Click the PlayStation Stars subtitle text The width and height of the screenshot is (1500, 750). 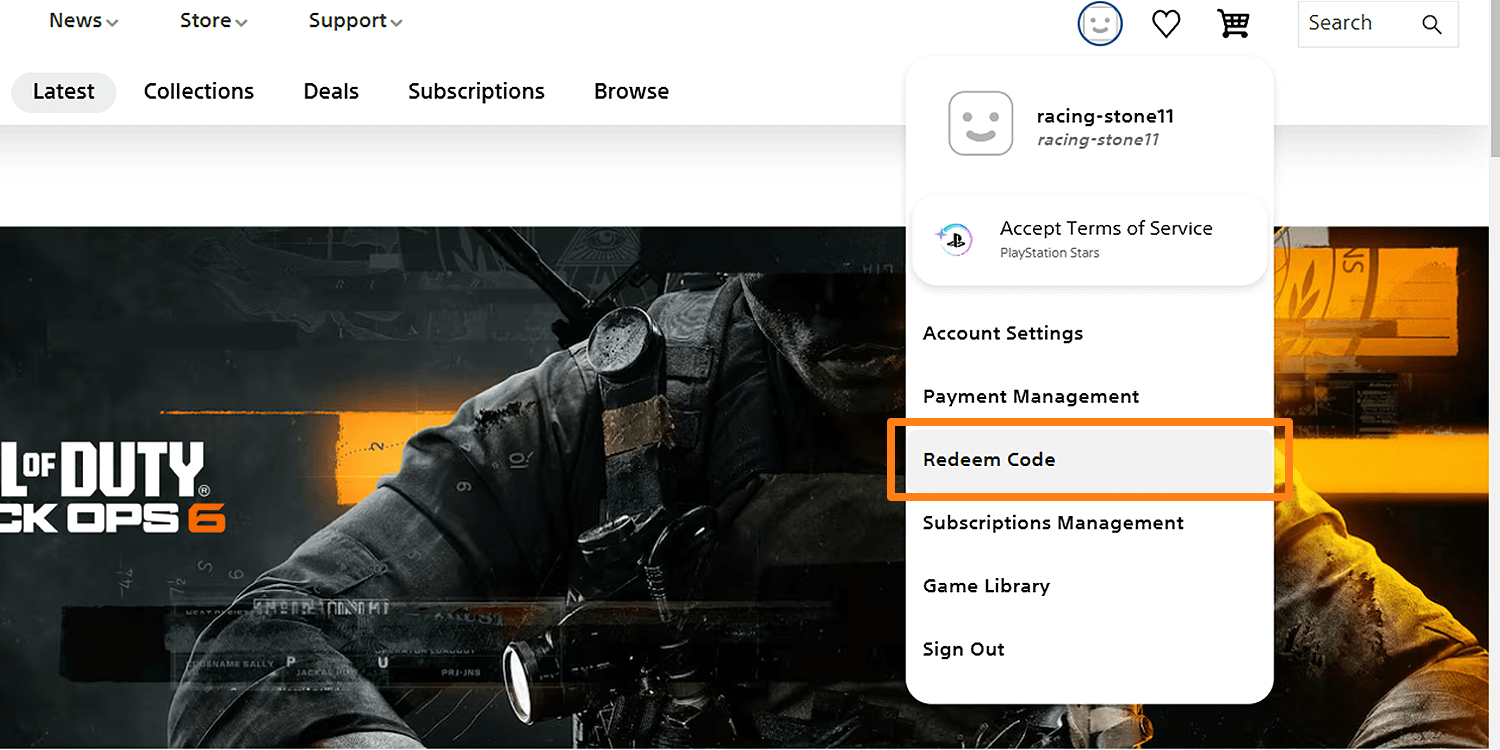pyautogui.click(x=1050, y=253)
